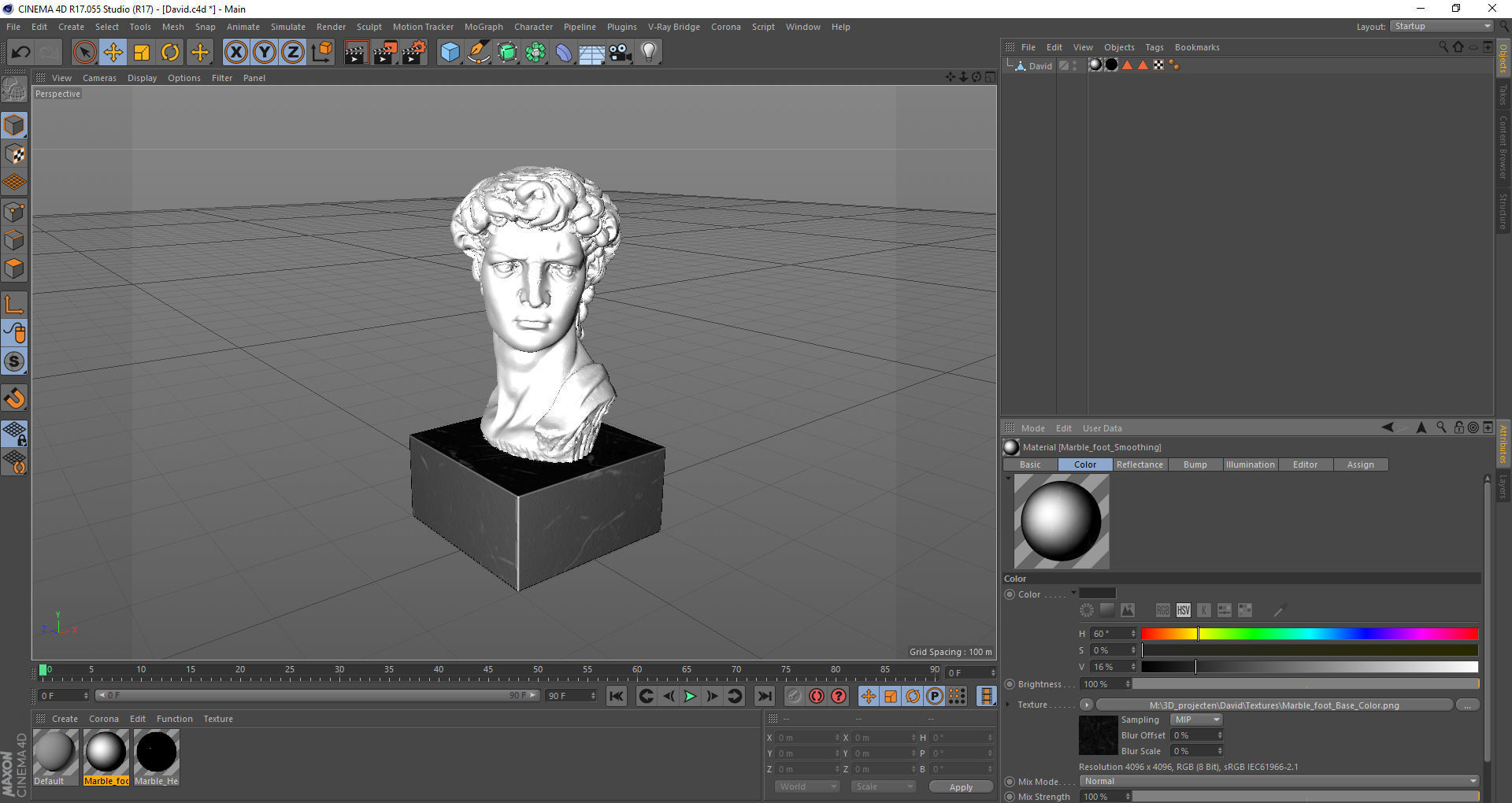The image size is (1512, 803).
Task: Toggle Color keyframe circle
Action: pyautogui.click(x=1010, y=594)
